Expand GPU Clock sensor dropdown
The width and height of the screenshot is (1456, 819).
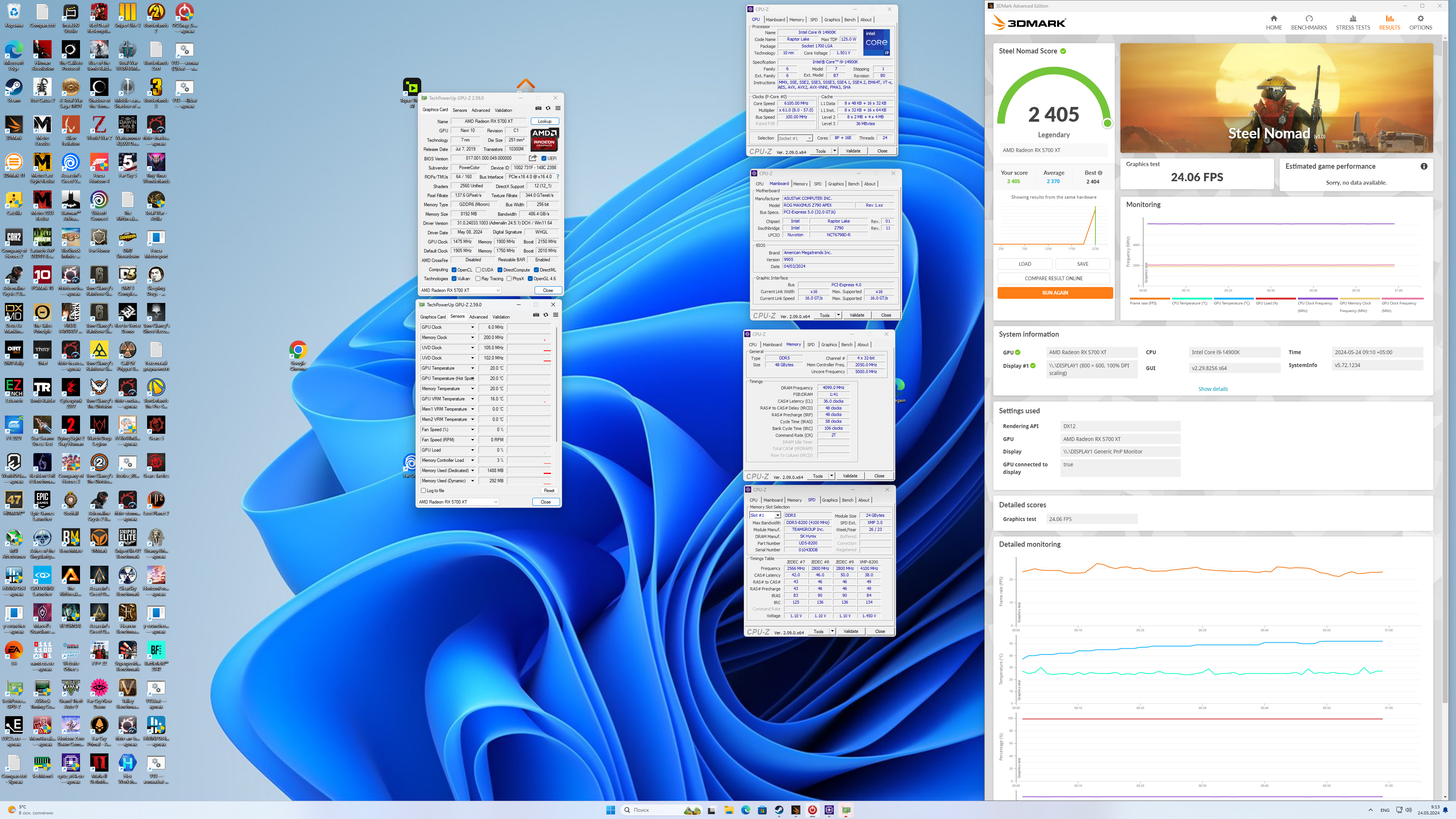click(x=472, y=327)
